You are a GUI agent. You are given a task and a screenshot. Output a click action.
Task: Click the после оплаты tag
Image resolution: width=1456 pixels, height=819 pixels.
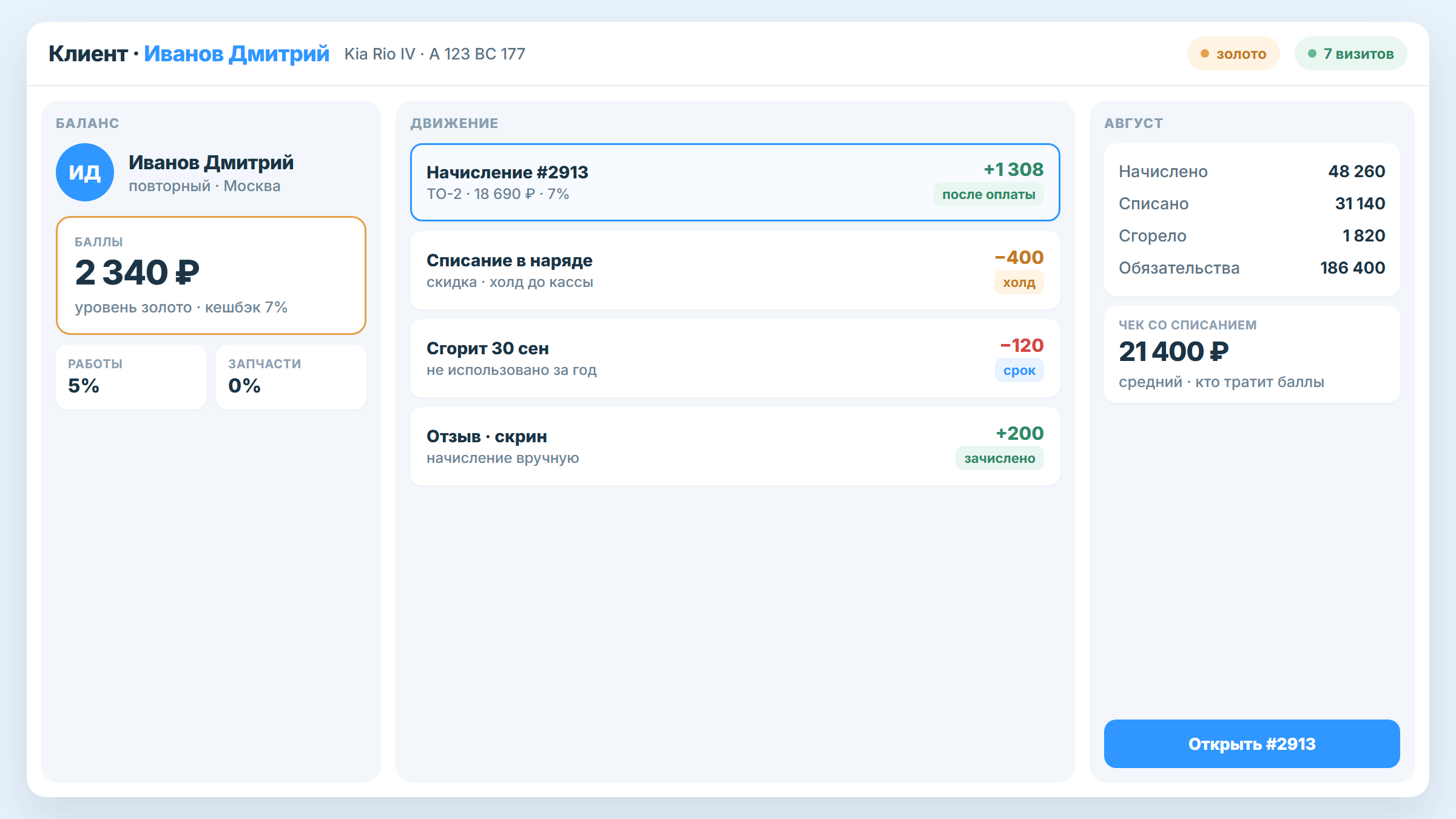(988, 194)
